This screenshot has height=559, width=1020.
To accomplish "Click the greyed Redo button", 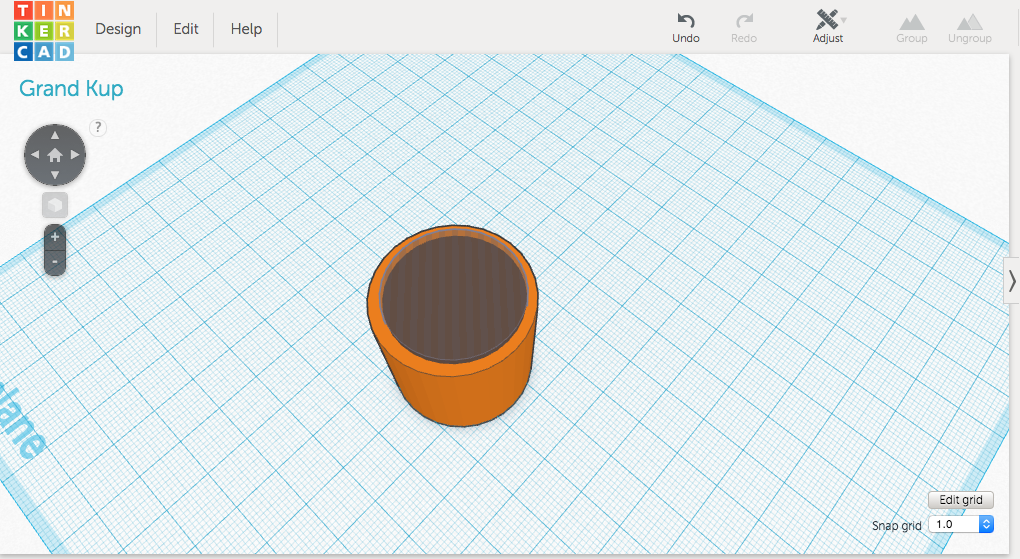I will [x=744, y=29].
